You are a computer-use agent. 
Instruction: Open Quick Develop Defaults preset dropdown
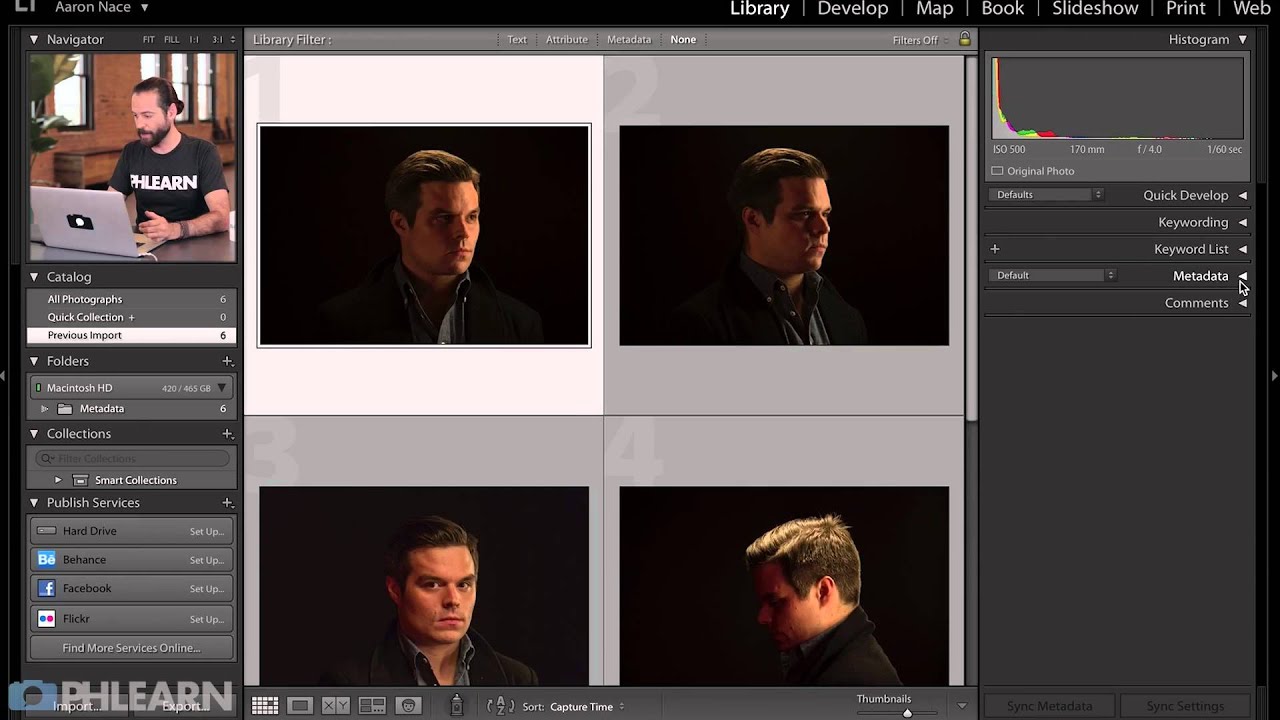(x=1046, y=195)
